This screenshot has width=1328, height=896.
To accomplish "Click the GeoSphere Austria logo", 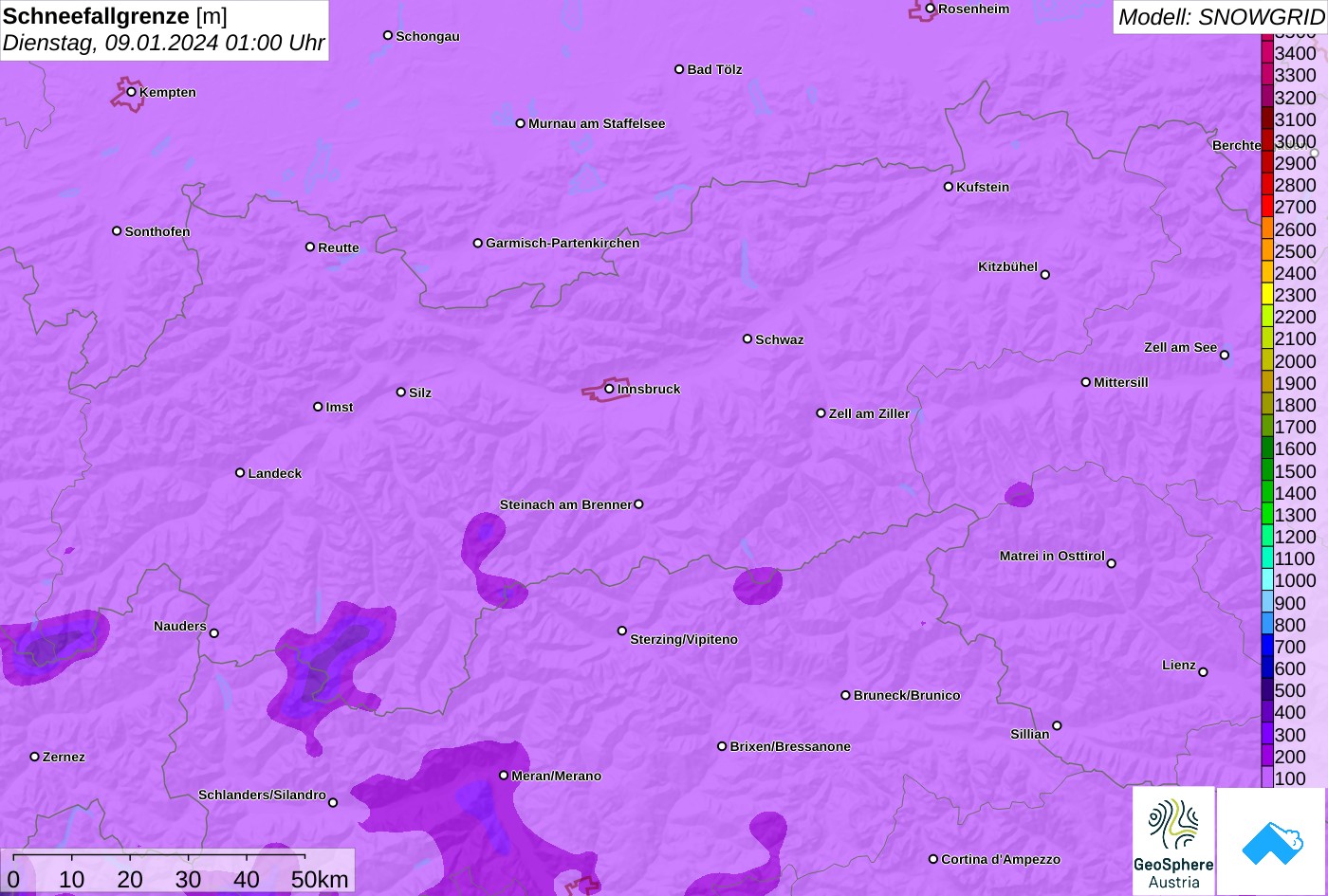I will pos(1173,841).
